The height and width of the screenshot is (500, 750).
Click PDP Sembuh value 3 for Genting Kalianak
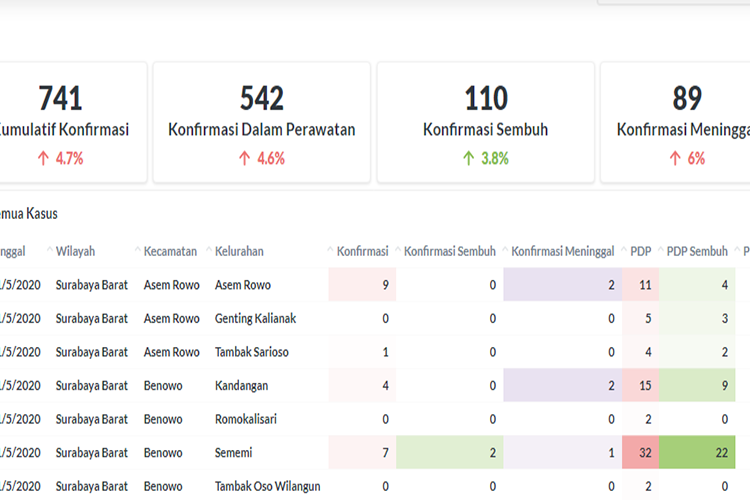(x=725, y=318)
